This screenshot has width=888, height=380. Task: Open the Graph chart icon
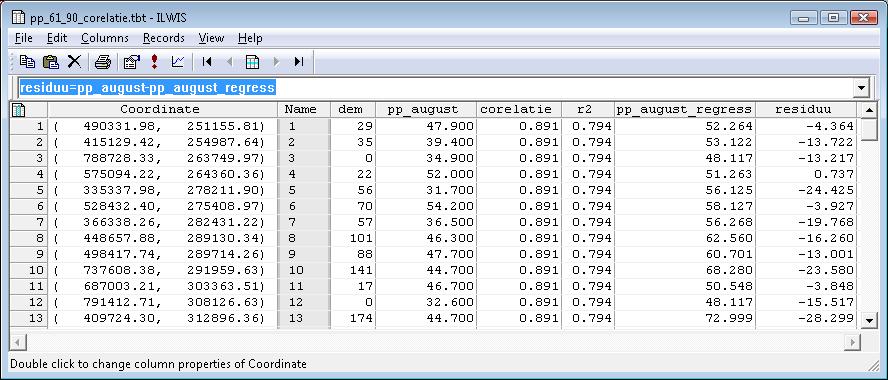click(178, 62)
